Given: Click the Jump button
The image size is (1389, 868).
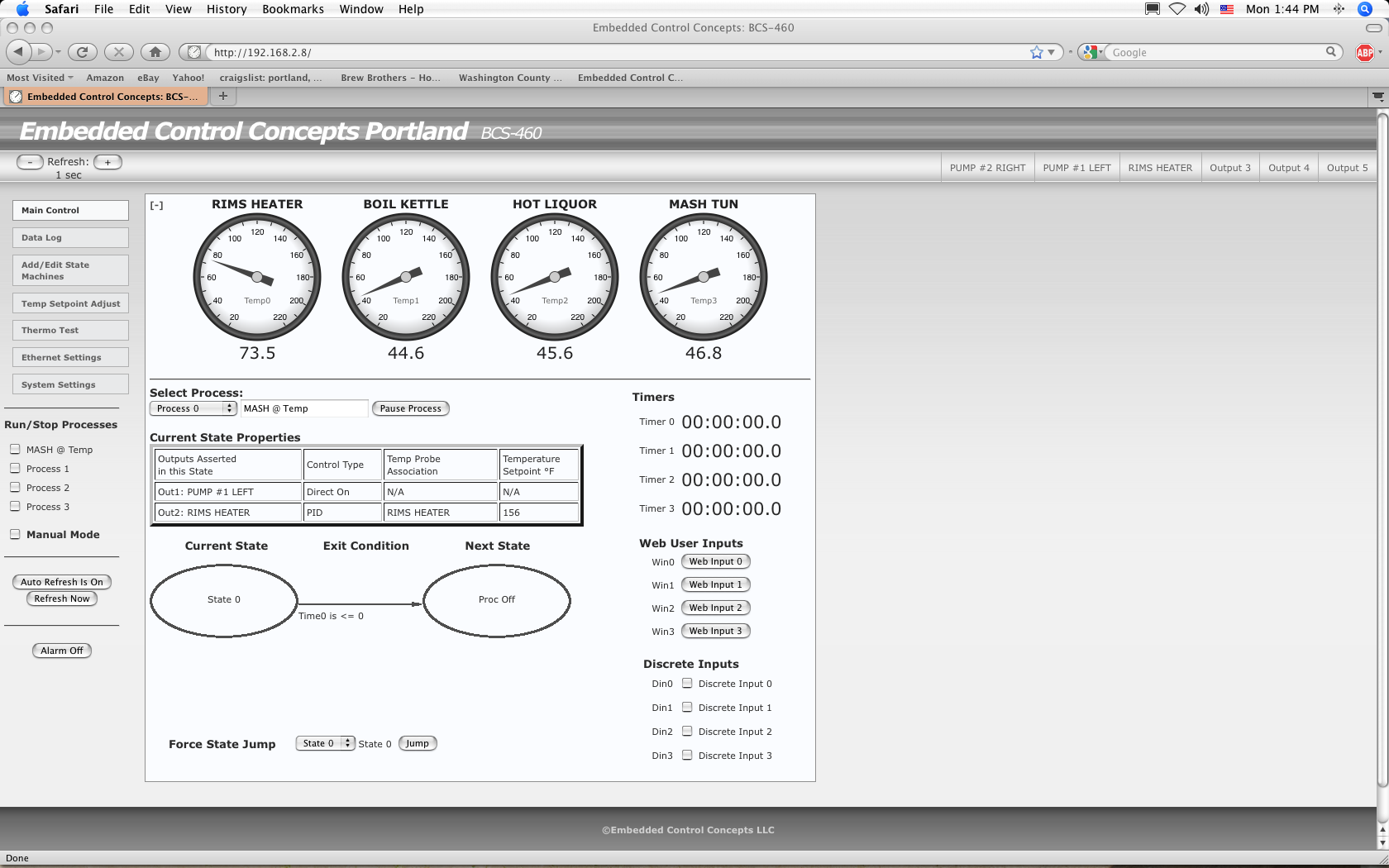Looking at the screenshot, I should 418,743.
